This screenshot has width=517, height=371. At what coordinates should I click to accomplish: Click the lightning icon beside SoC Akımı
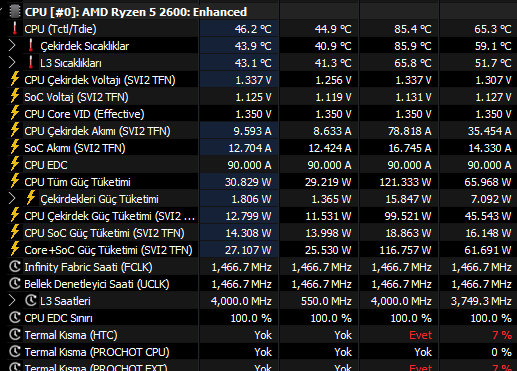pyautogui.click(x=15, y=147)
